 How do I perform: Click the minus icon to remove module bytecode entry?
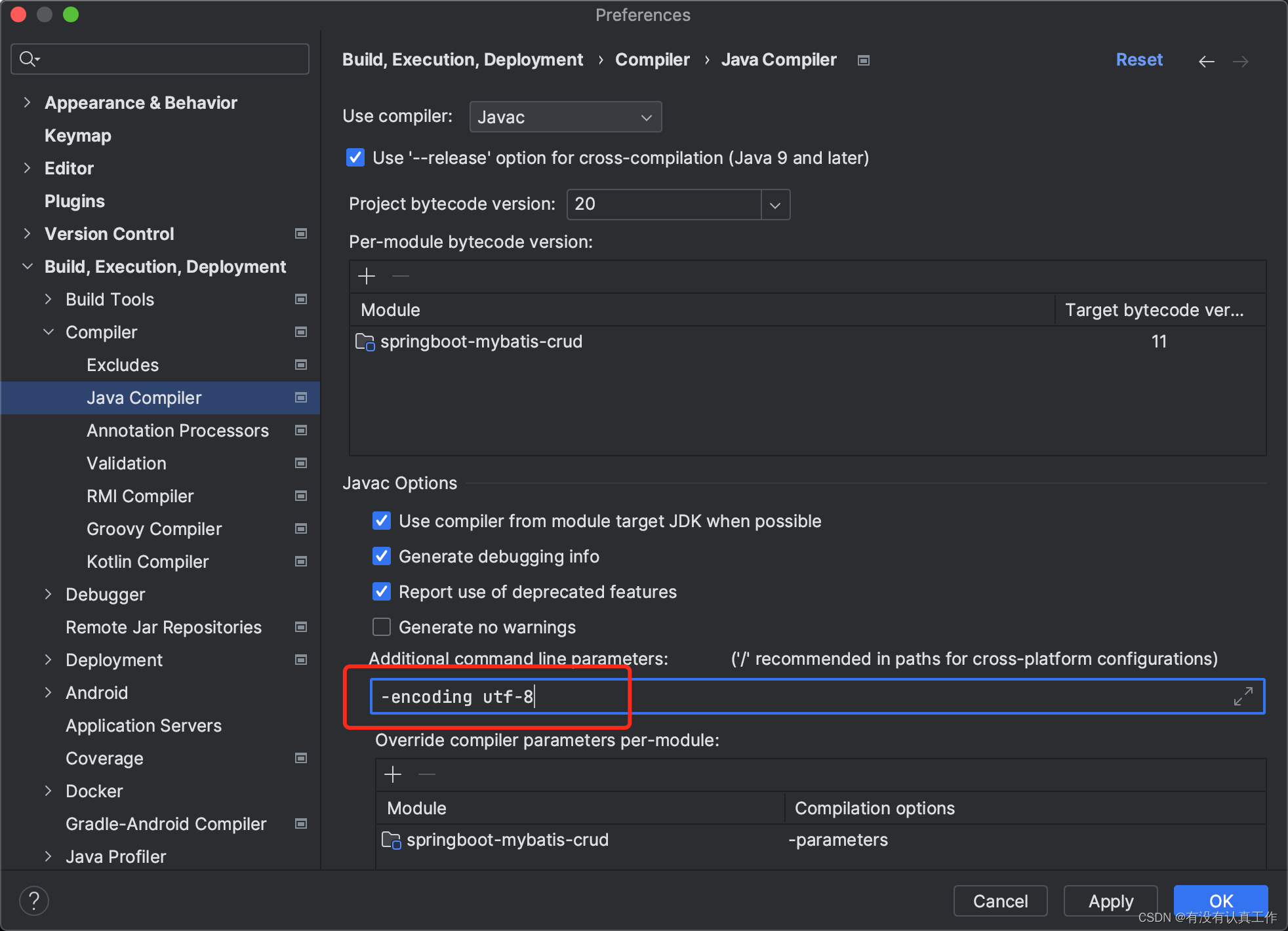coord(401,276)
